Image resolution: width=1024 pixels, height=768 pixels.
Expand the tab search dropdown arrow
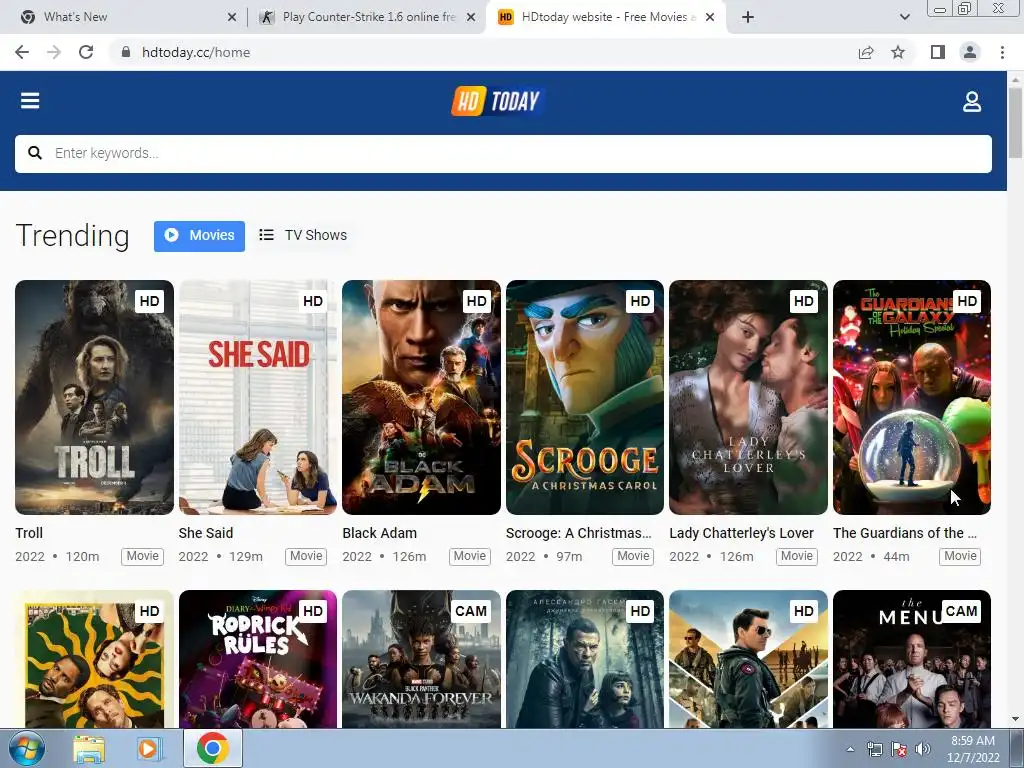(905, 17)
